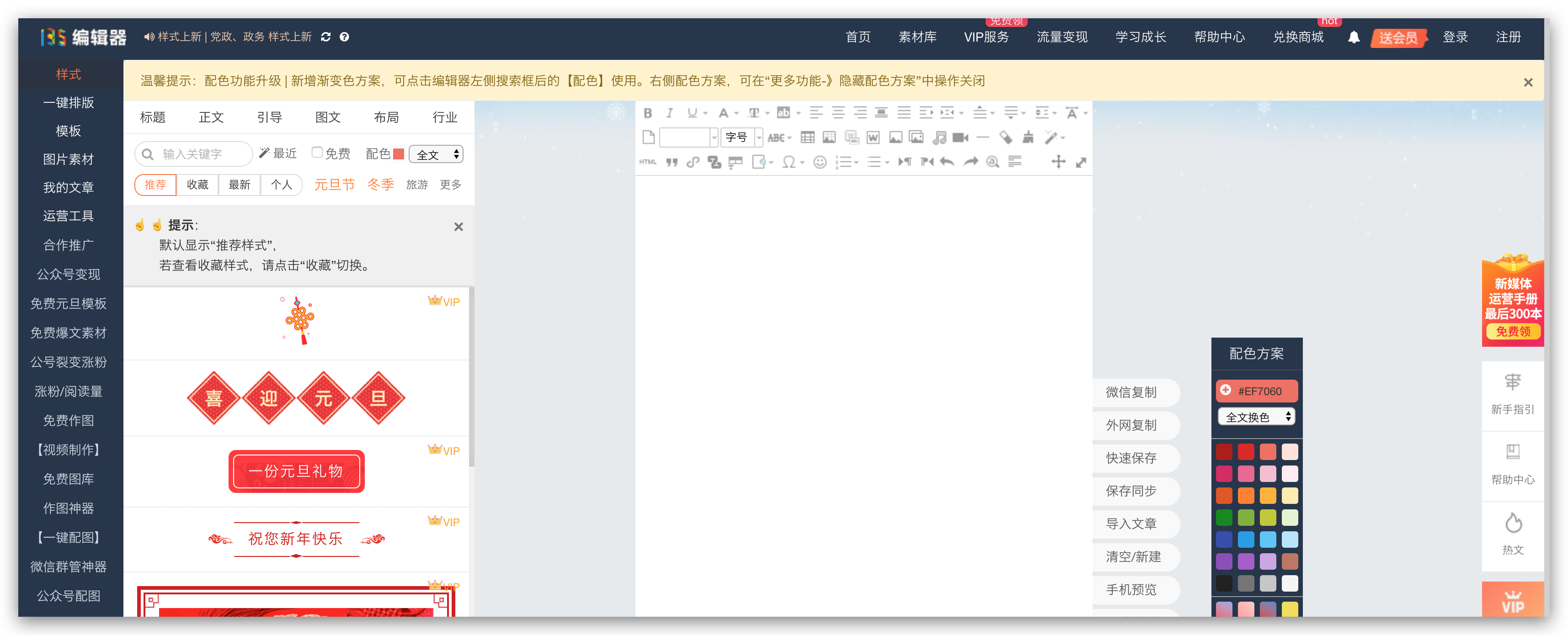
Task: Open the 全文 search scope dropdown
Action: coord(436,154)
